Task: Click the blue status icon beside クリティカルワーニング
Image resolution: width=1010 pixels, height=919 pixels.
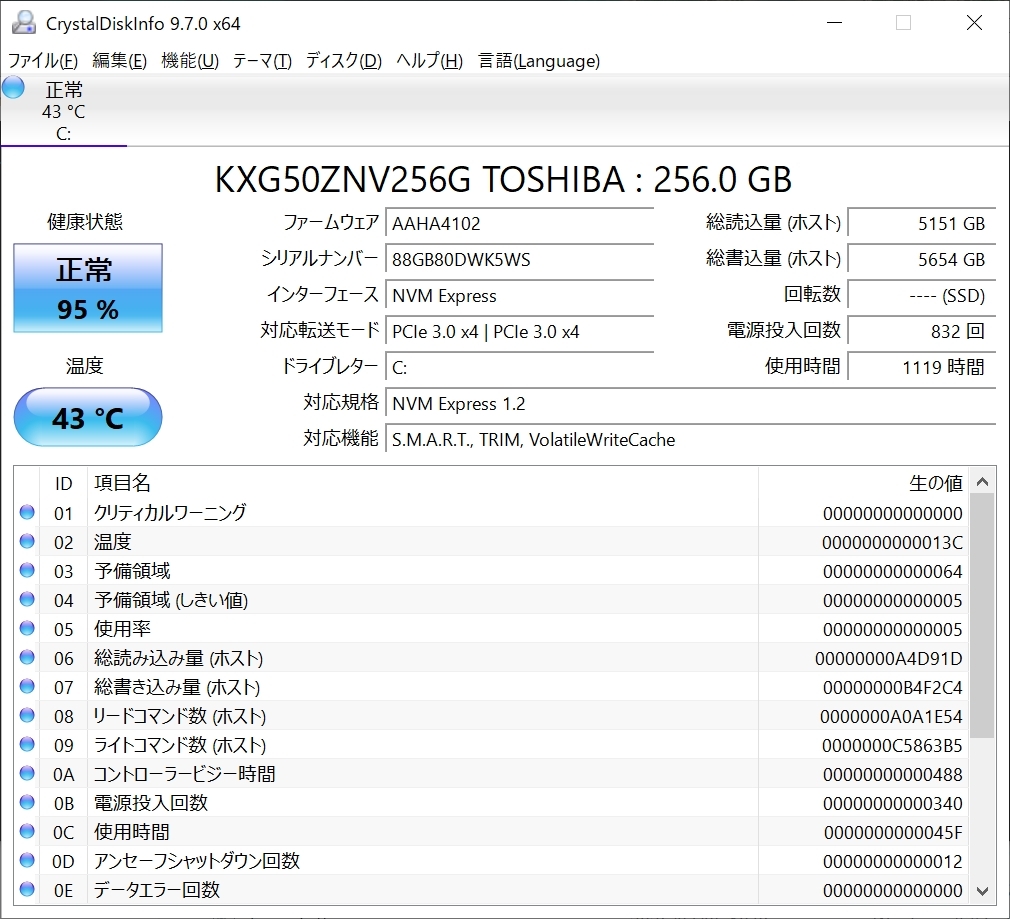Action: pos(28,512)
